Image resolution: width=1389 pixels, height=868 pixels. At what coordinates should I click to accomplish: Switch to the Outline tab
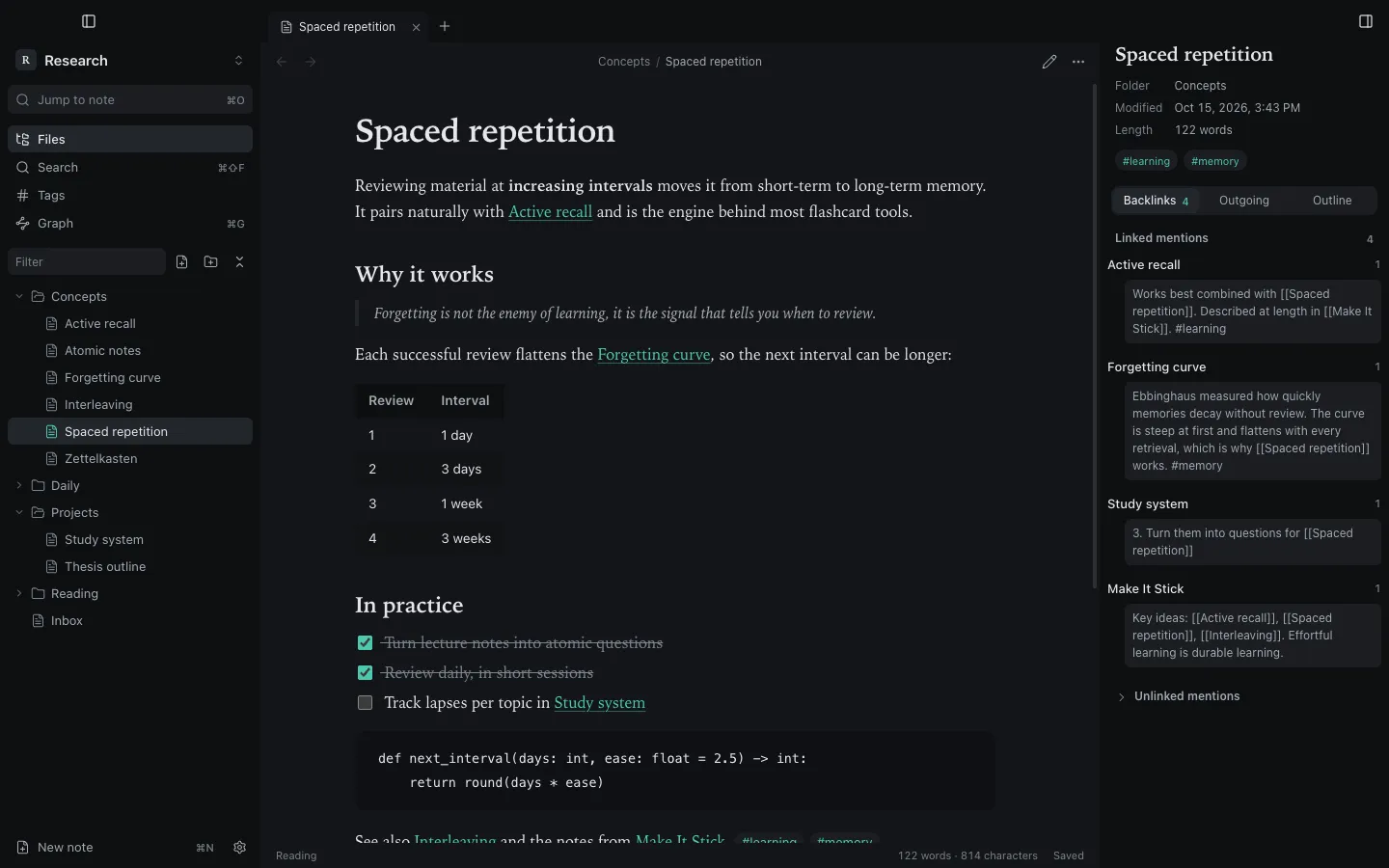coord(1331,201)
